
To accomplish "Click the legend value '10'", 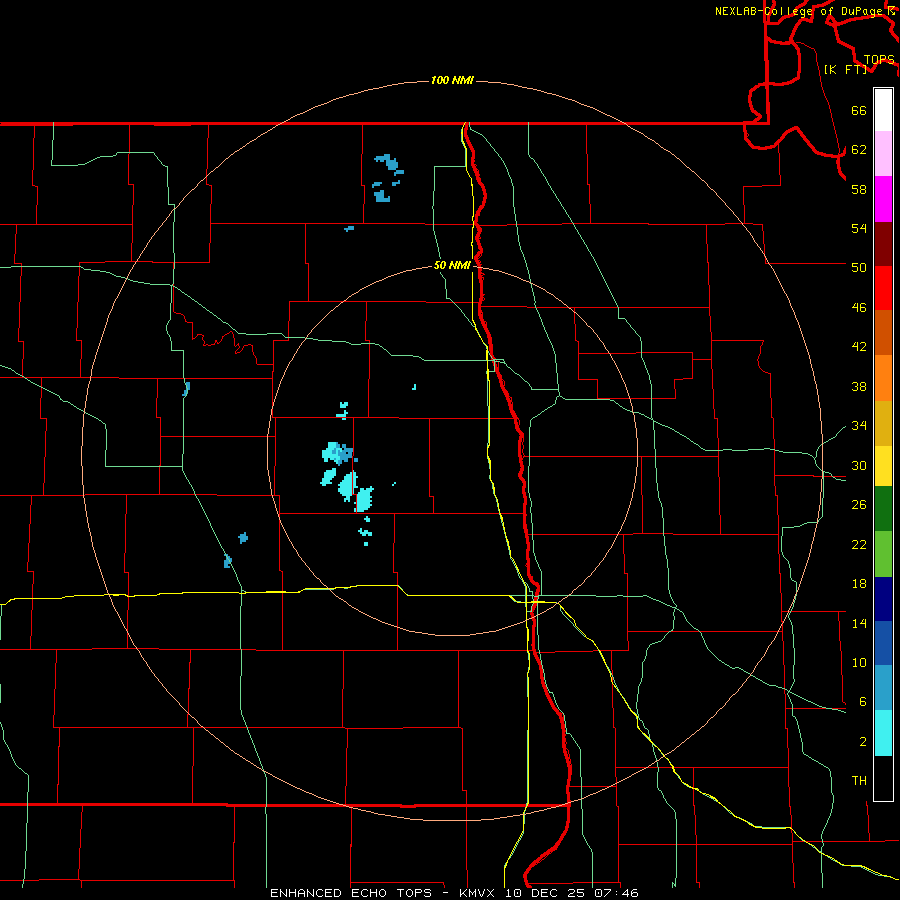I will 859,662.
